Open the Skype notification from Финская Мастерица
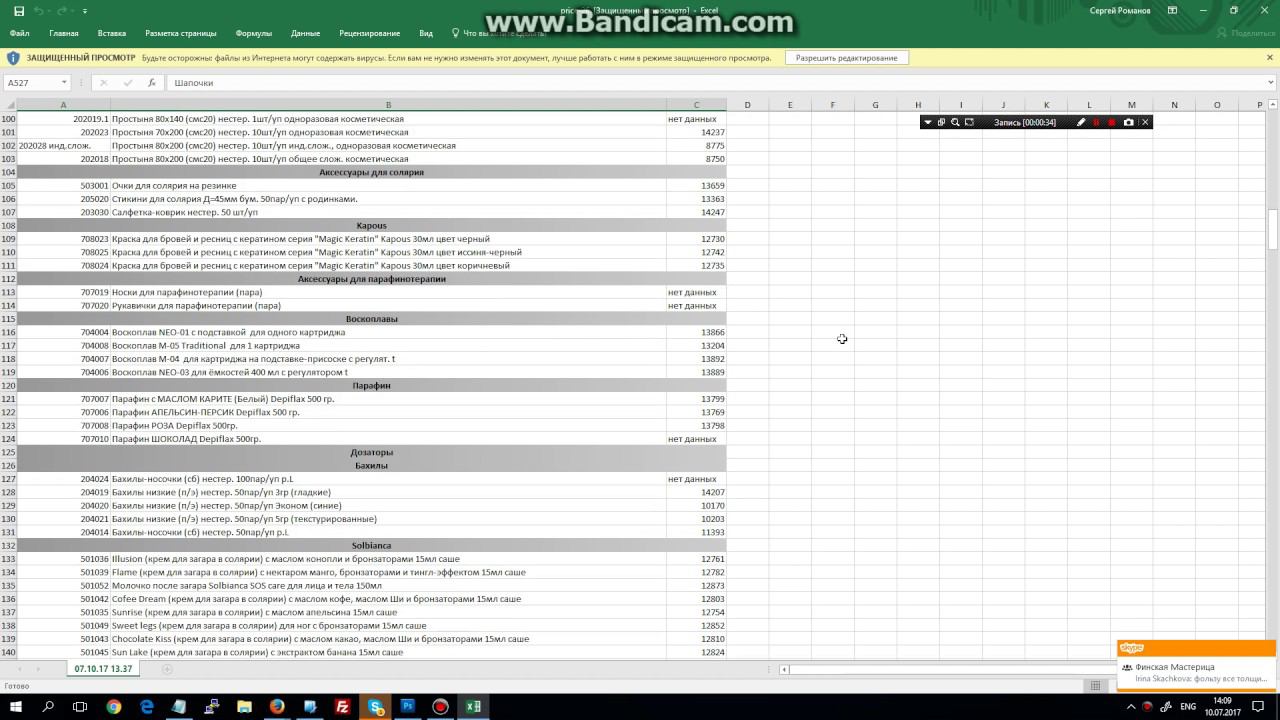Screen dimensions: 1280x720 tap(1196, 672)
